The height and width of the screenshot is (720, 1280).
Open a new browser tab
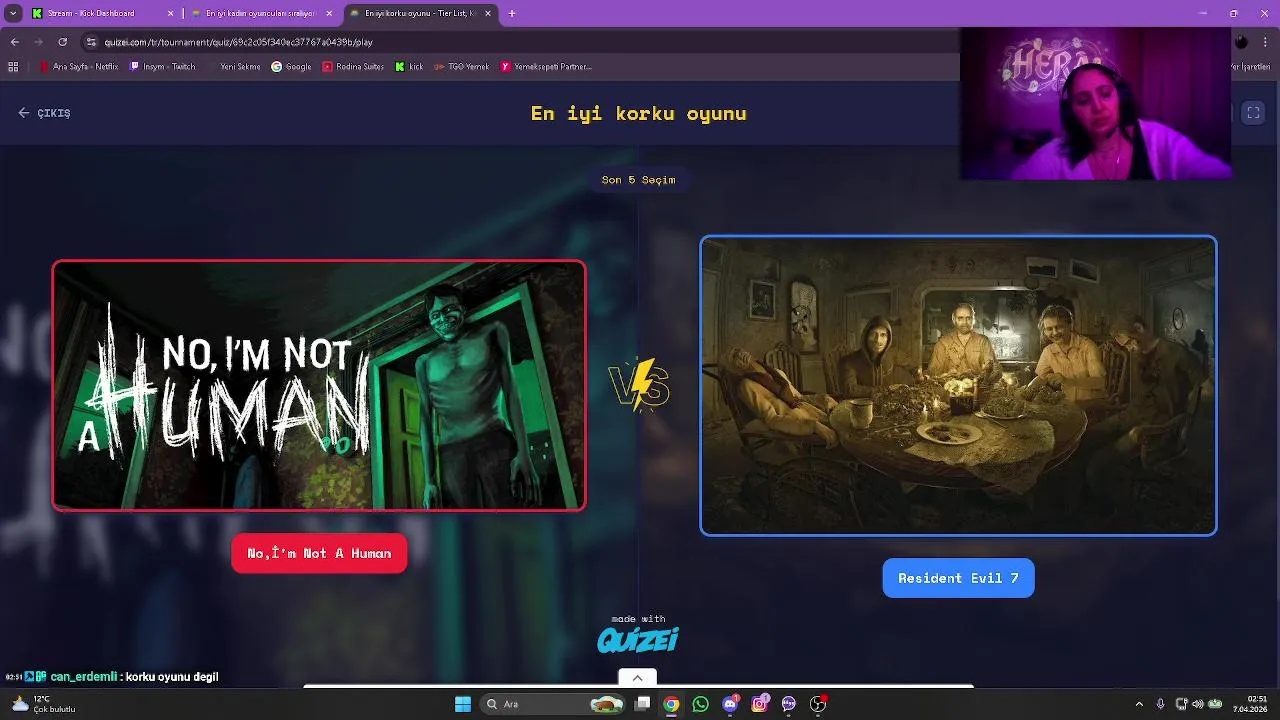coord(512,13)
